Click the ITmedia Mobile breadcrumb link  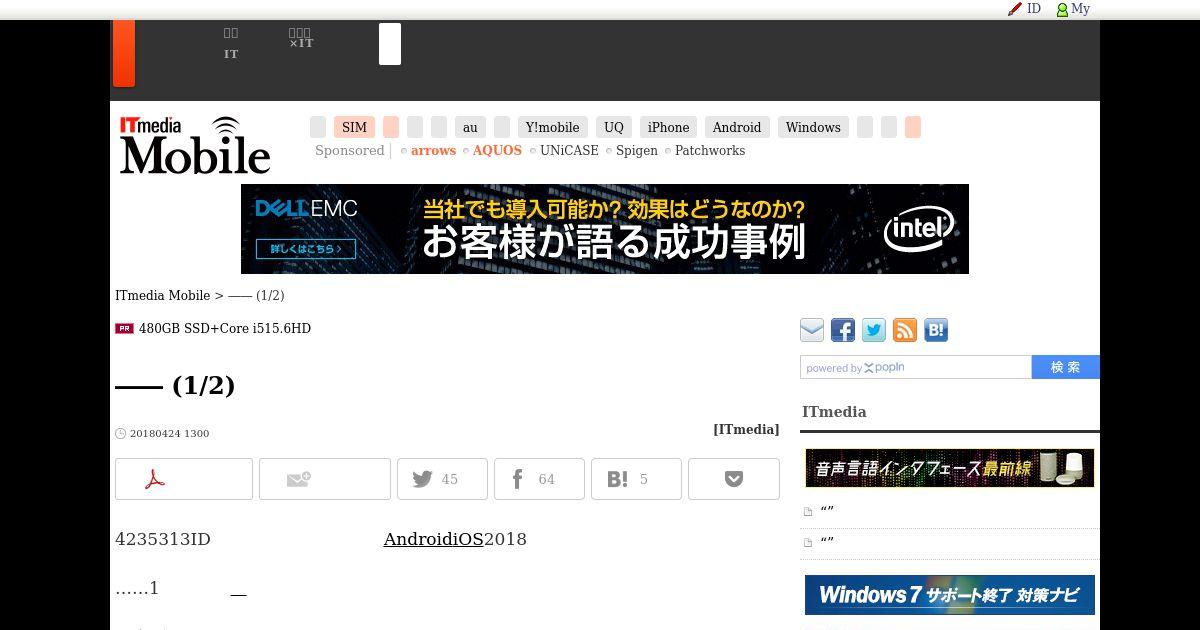point(162,295)
